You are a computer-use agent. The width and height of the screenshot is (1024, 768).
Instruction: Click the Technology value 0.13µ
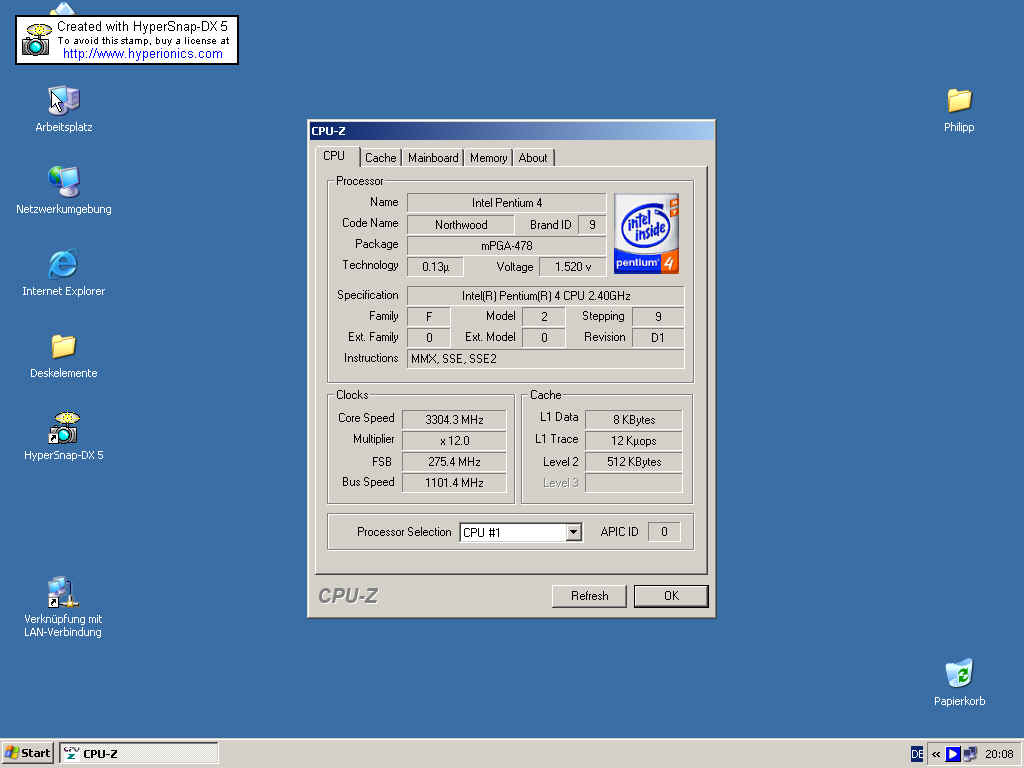point(435,266)
